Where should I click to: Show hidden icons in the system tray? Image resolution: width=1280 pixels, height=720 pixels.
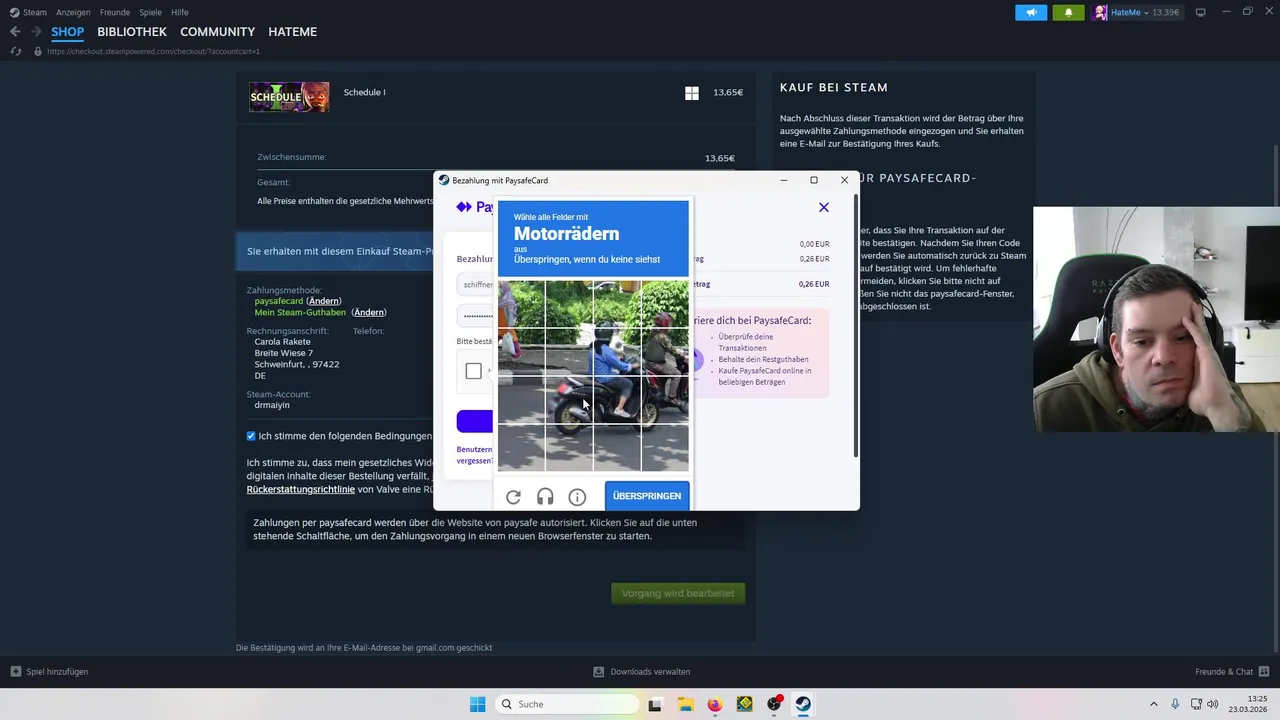point(1153,704)
